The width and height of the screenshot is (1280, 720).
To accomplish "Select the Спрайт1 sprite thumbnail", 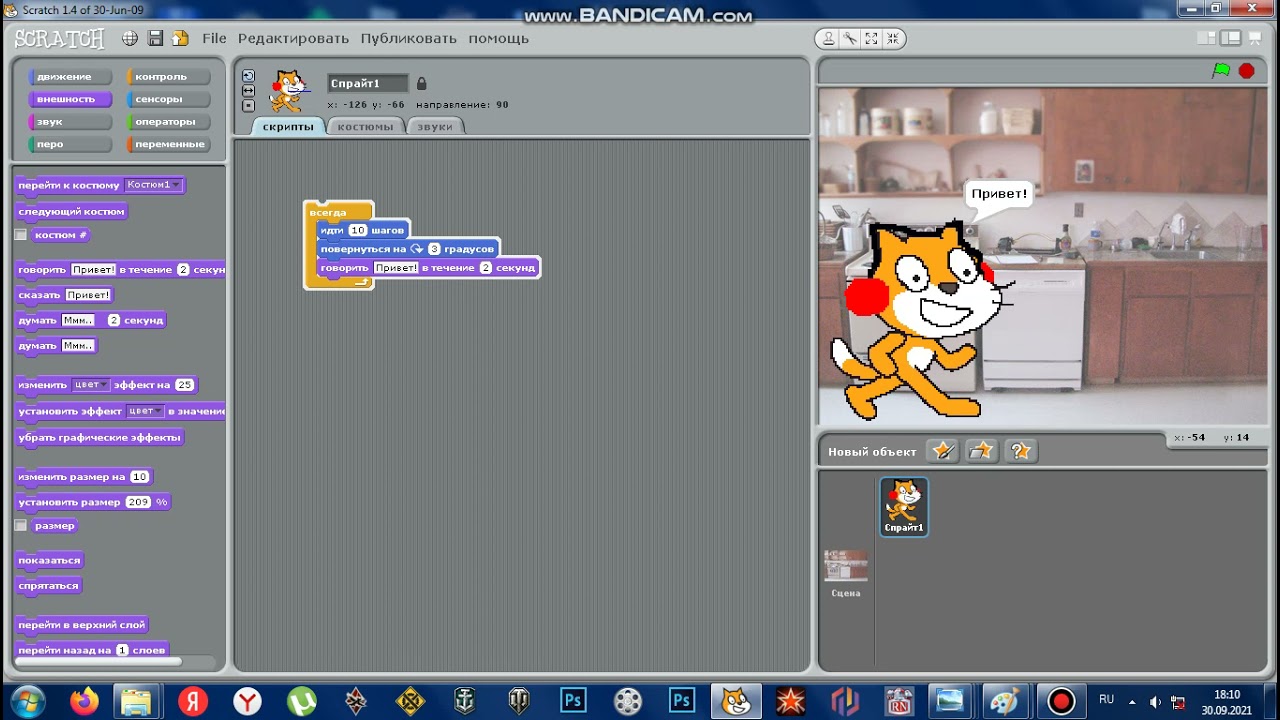I will [x=904, y=507].
